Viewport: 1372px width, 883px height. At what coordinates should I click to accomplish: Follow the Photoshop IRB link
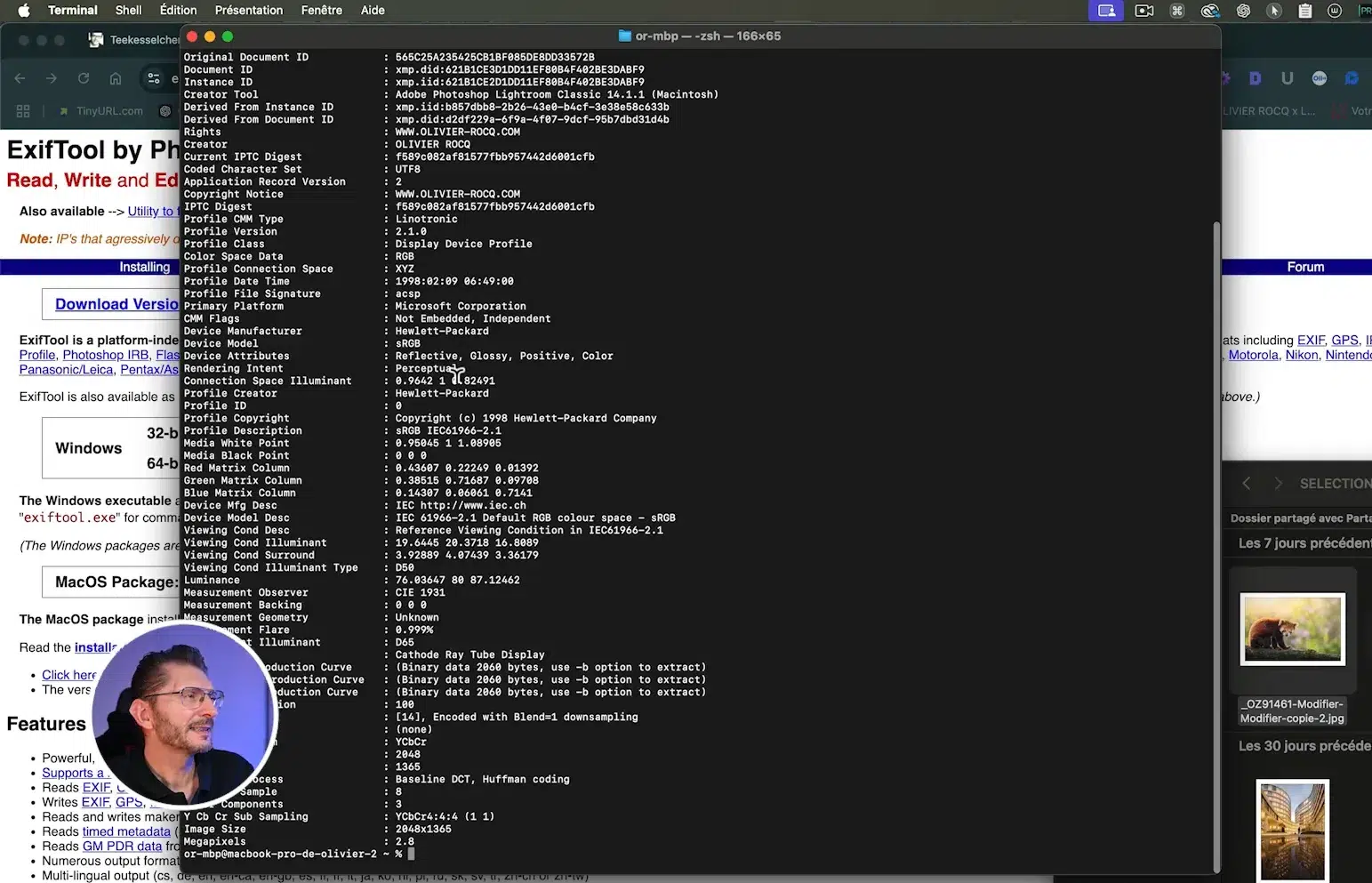(105, 355)
